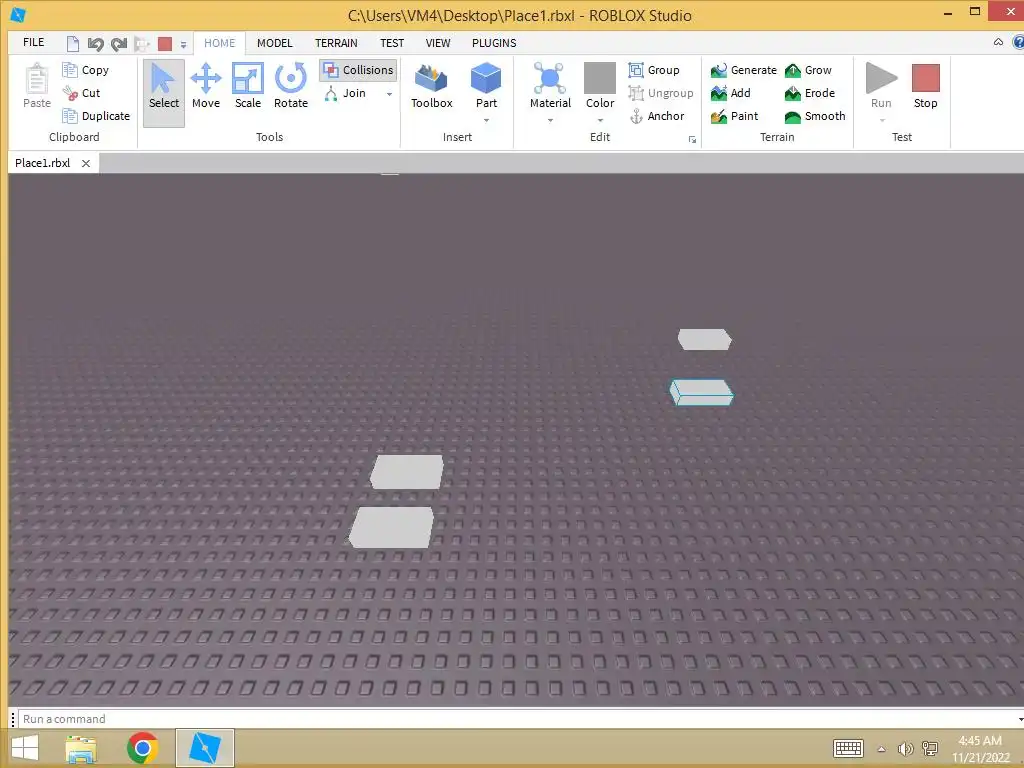Select the Grow terrain tool
This screenshot has height=768, width=1024.
[x=808, y=70]
